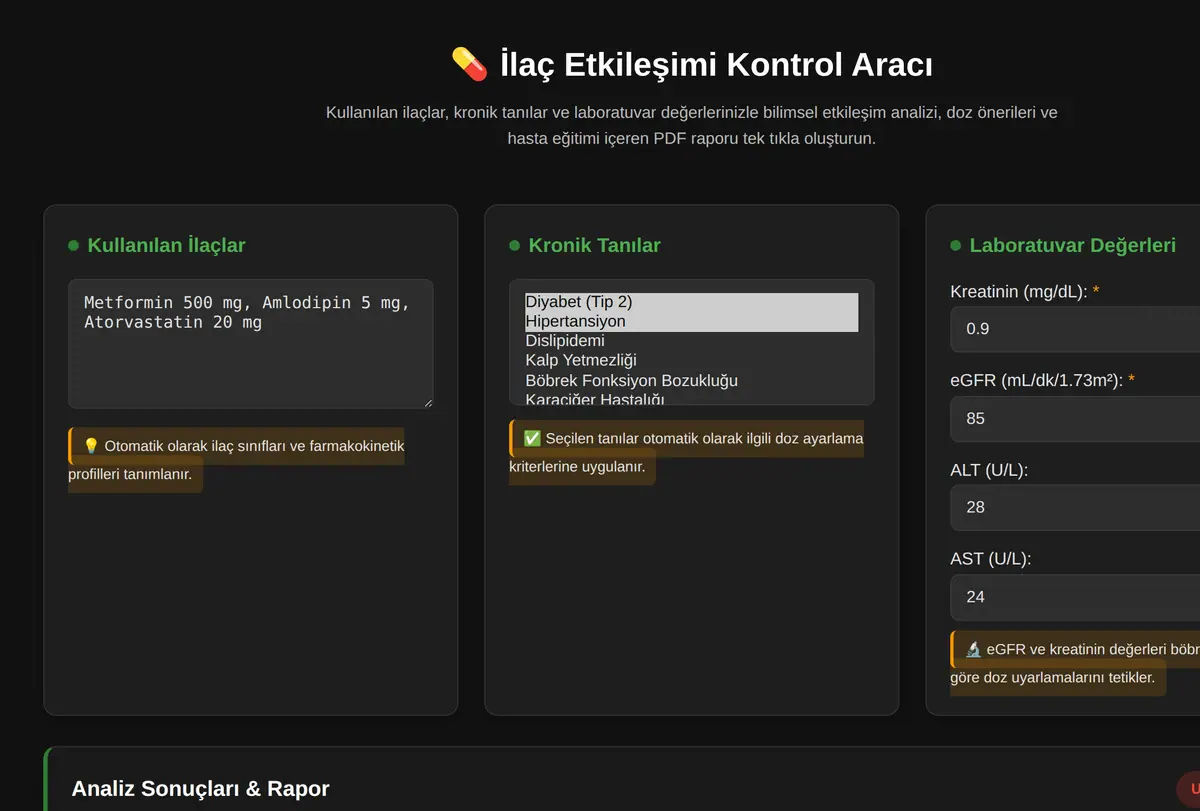1200x811 pixels.
Task: Select Hipertansiyon in the diagnoses list
Action: [x=692, y=322]
